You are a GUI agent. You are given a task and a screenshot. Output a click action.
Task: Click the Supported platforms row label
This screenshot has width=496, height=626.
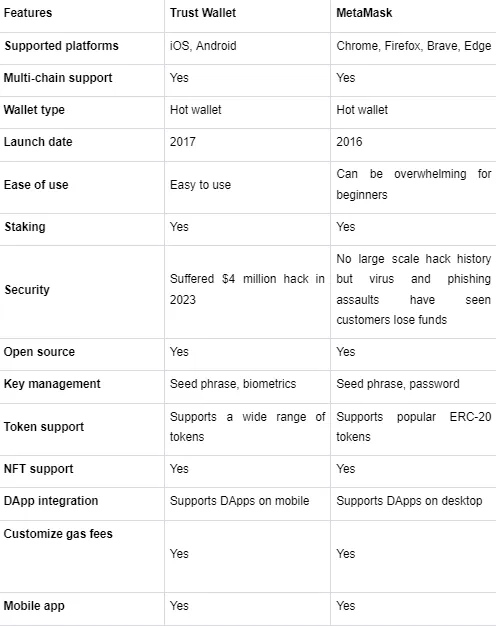[x=61, y=46]
